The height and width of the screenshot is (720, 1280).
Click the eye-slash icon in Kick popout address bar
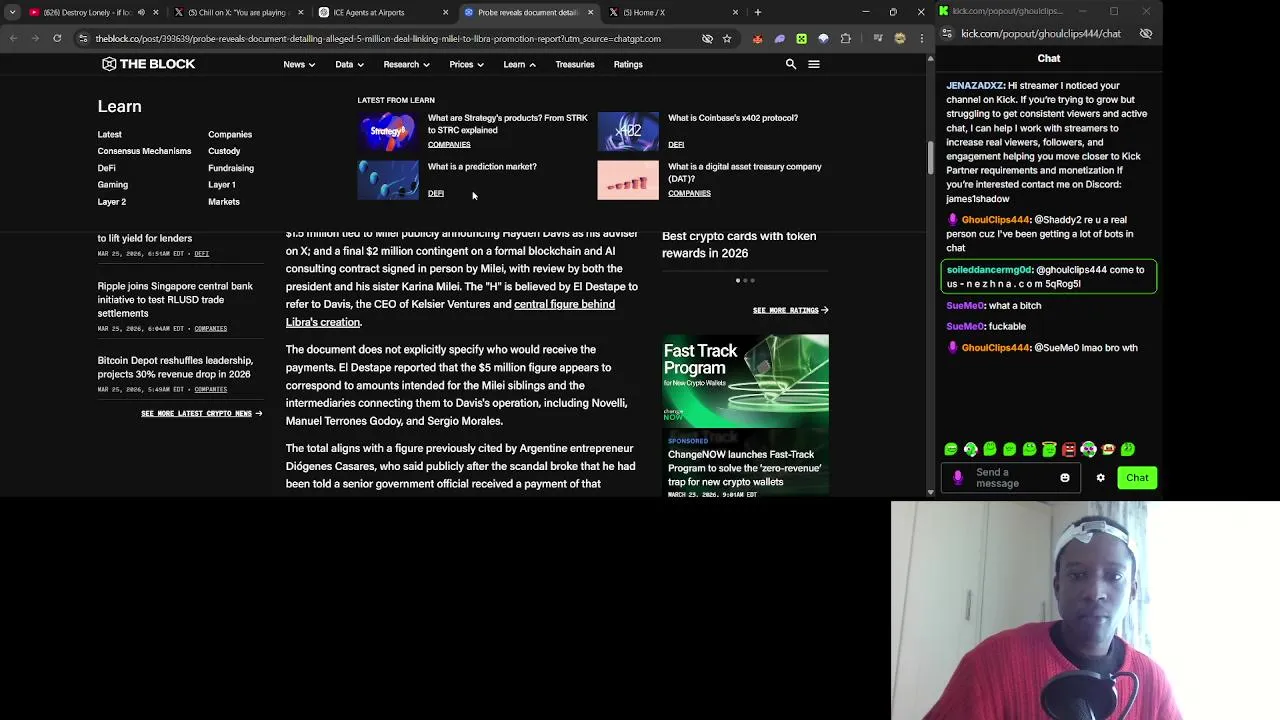(1146, 34)
